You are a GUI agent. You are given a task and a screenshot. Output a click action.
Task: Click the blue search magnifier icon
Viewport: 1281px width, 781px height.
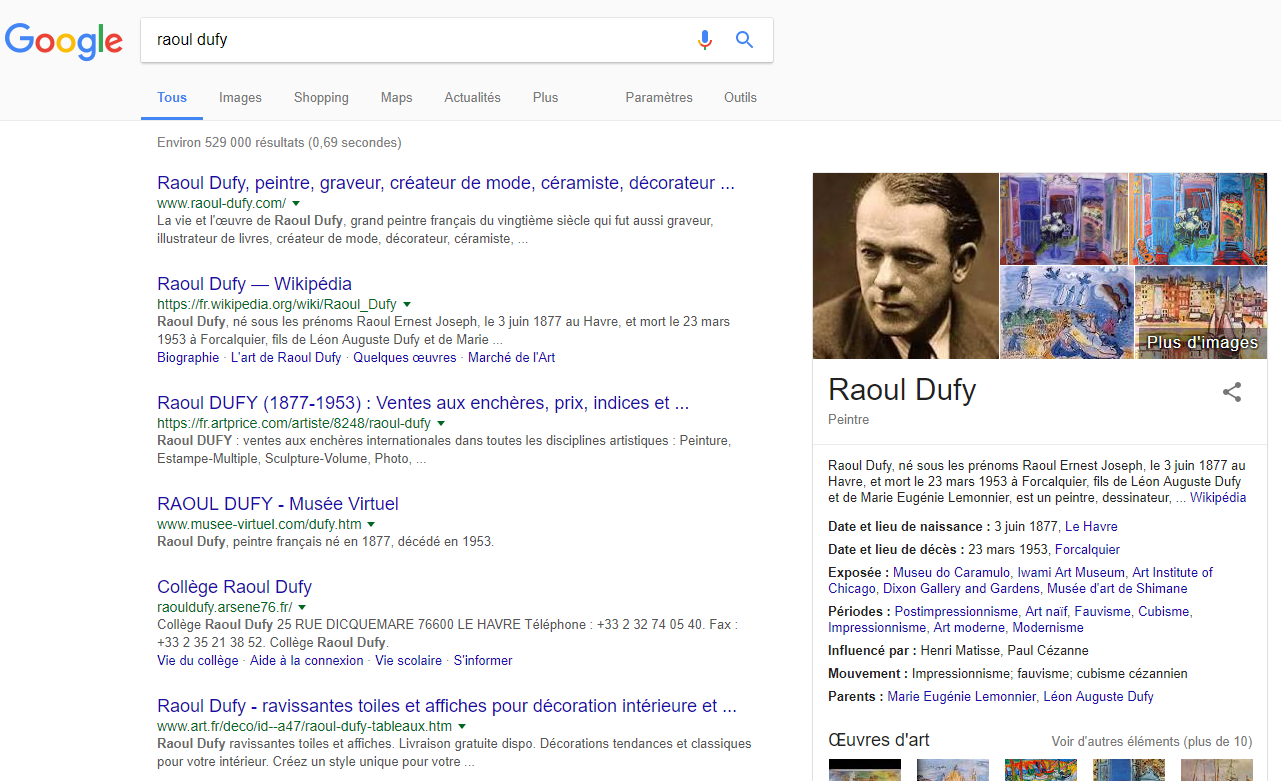tap(744, 40)
